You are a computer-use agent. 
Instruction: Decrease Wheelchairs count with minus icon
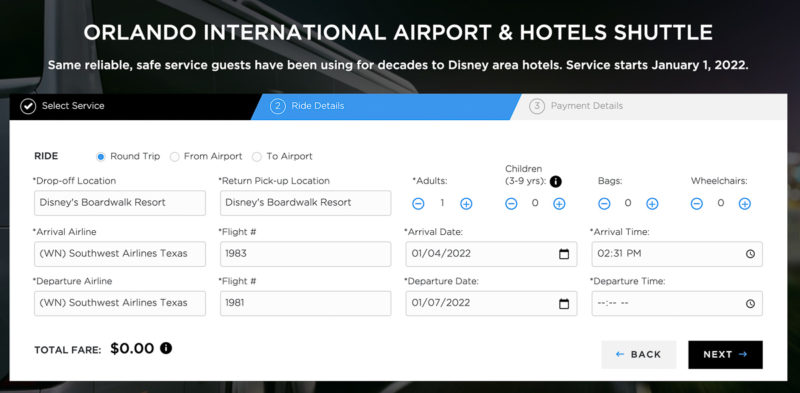tap(696, 204)
